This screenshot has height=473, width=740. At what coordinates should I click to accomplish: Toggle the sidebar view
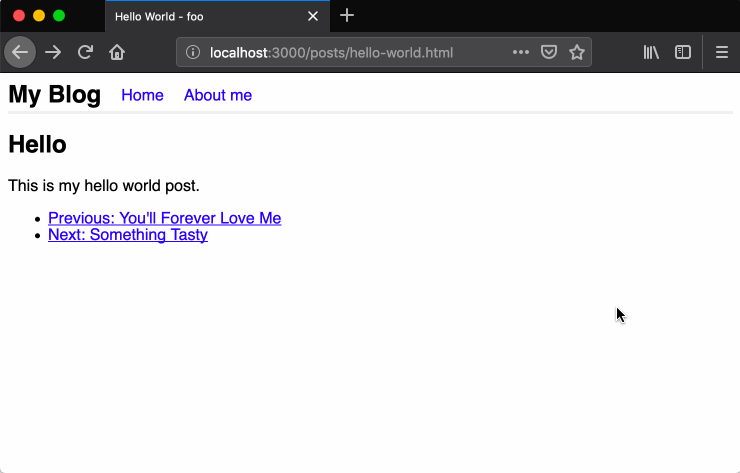683,52
